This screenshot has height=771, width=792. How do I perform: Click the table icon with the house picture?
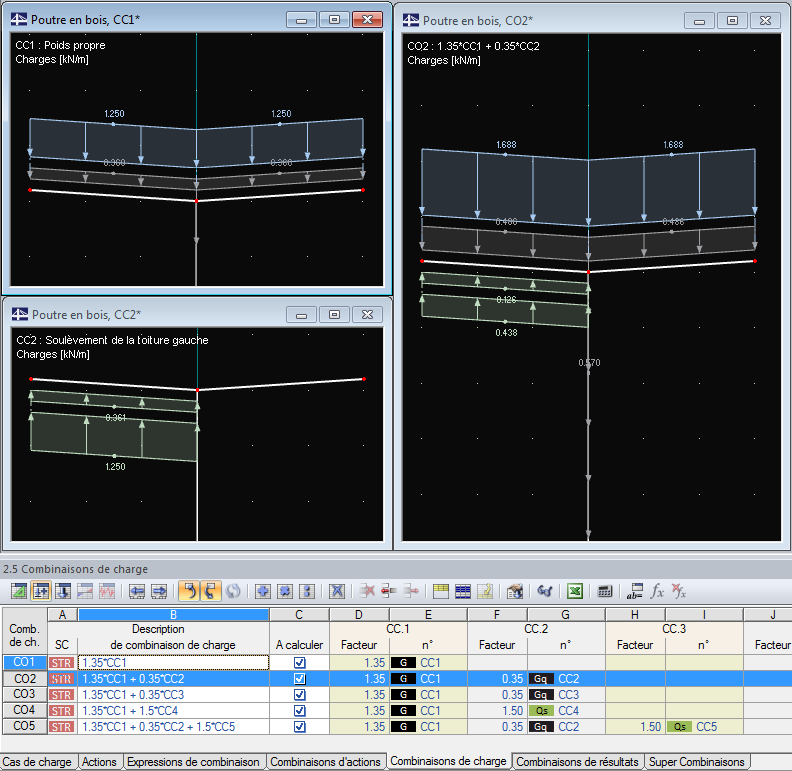click(x=515, y=591)
